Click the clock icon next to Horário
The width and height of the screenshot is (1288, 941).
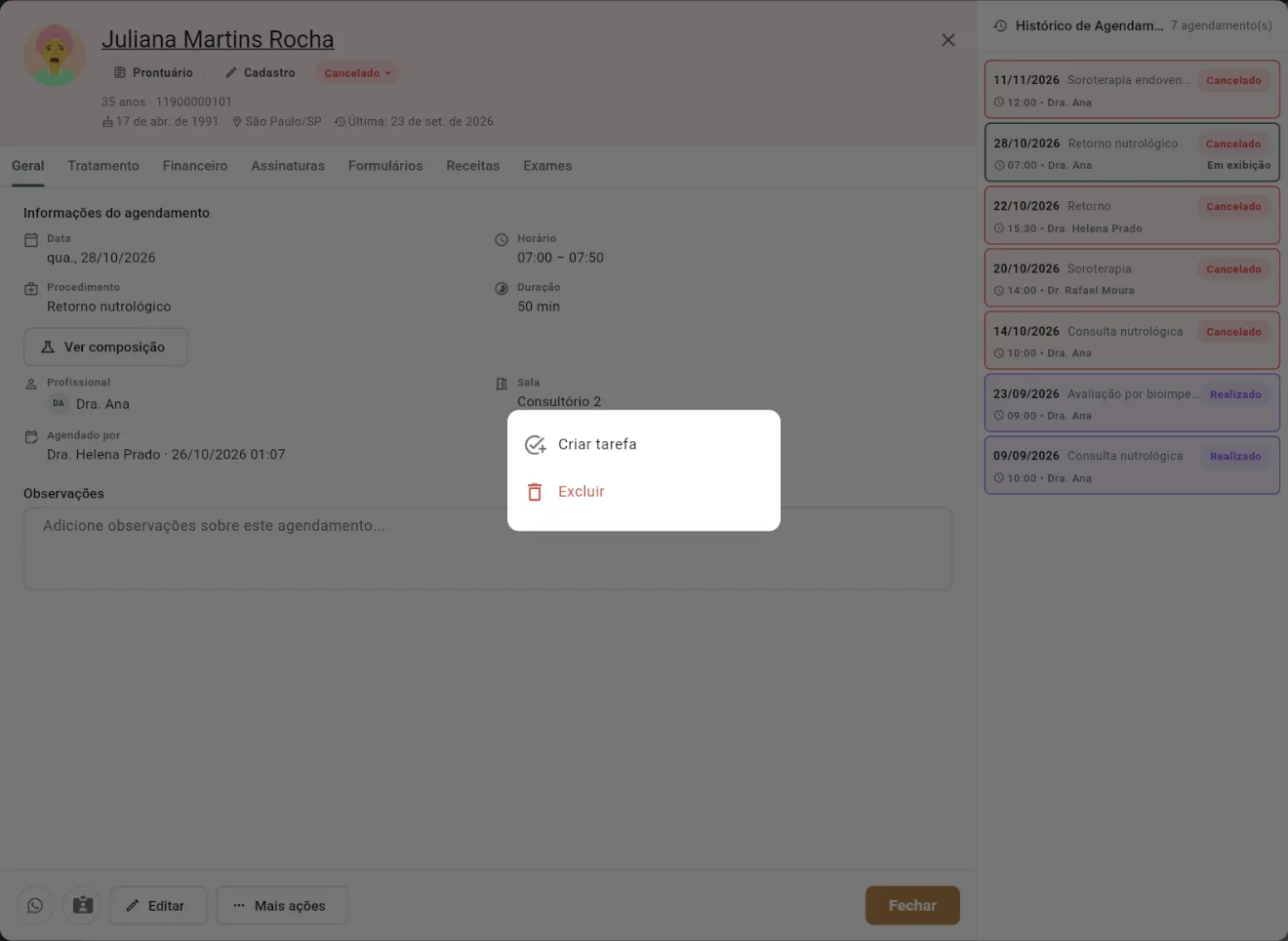point(502,240)
